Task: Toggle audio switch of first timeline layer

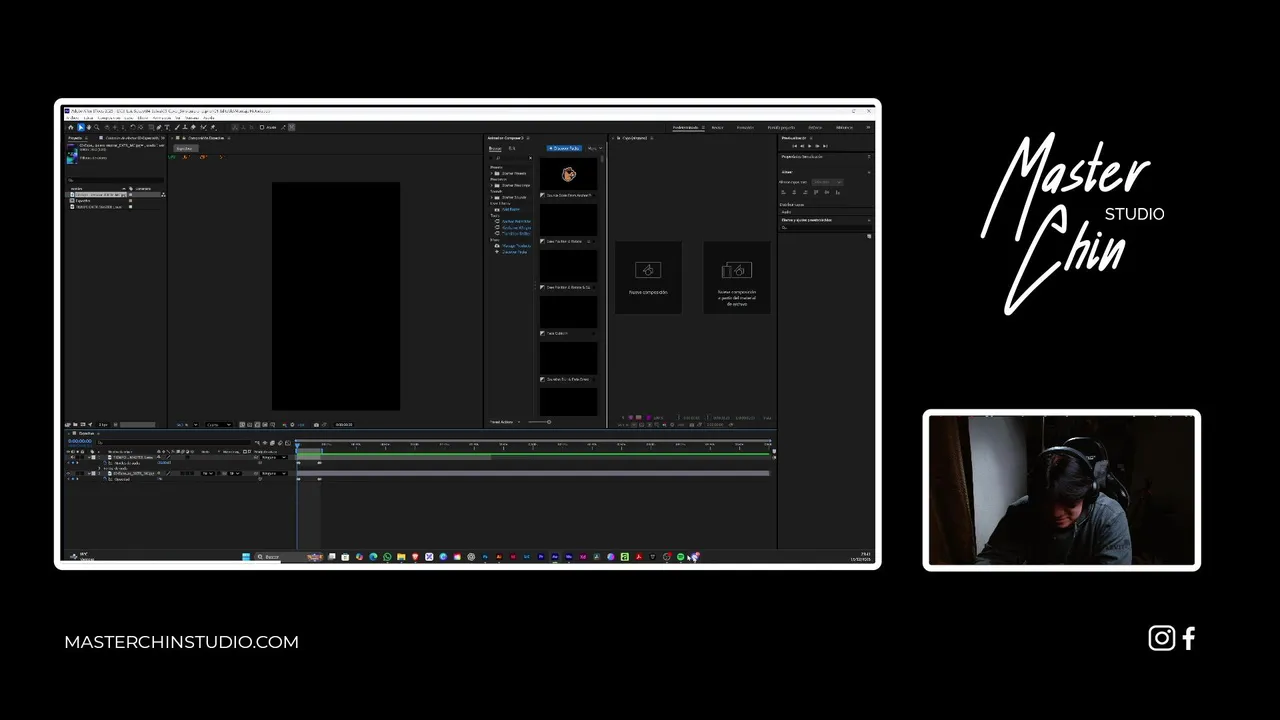Action: click(73, 457)
